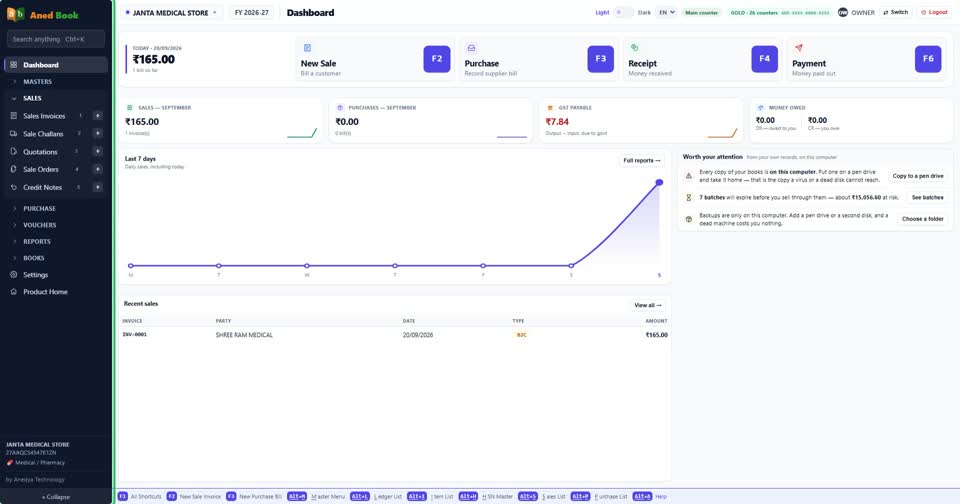
Task: Click the F6 Payment shortcut tile
Action: click(x=928, y=59)
